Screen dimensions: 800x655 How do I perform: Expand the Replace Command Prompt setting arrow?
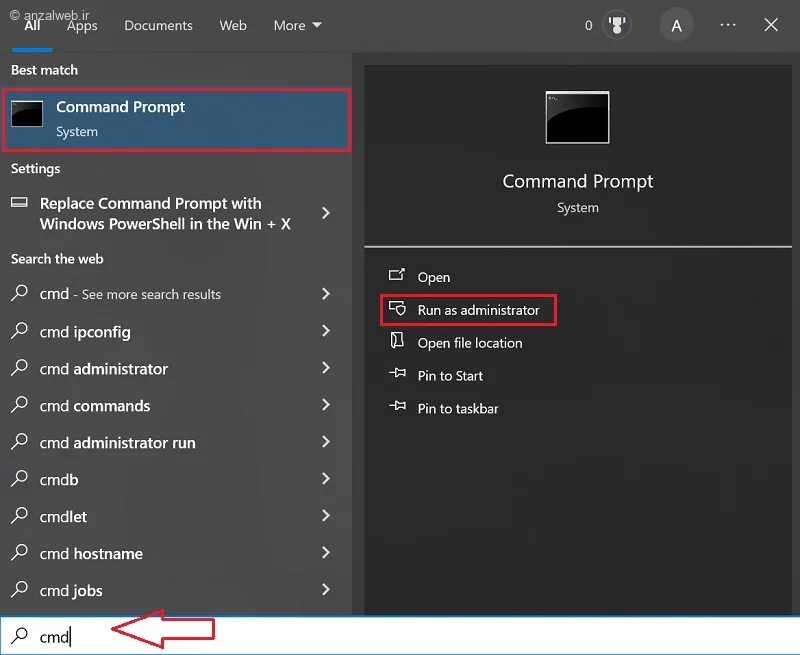(x=325, y=213)
